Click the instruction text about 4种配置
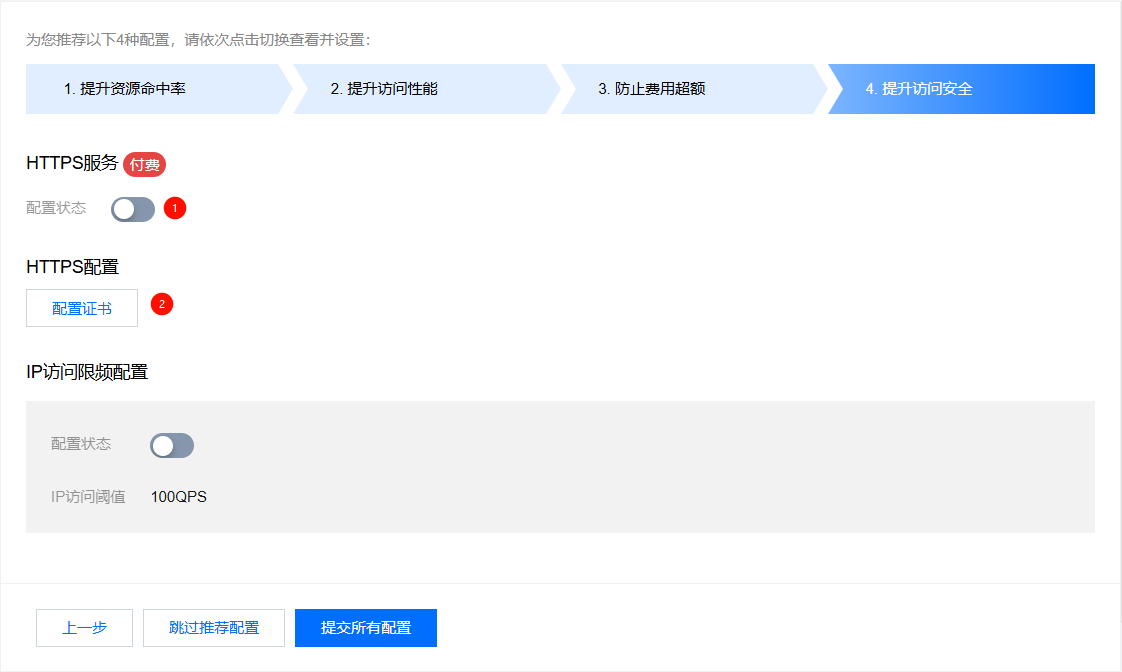The height and width of the screenshot is (672, 1122). [198, 40]
